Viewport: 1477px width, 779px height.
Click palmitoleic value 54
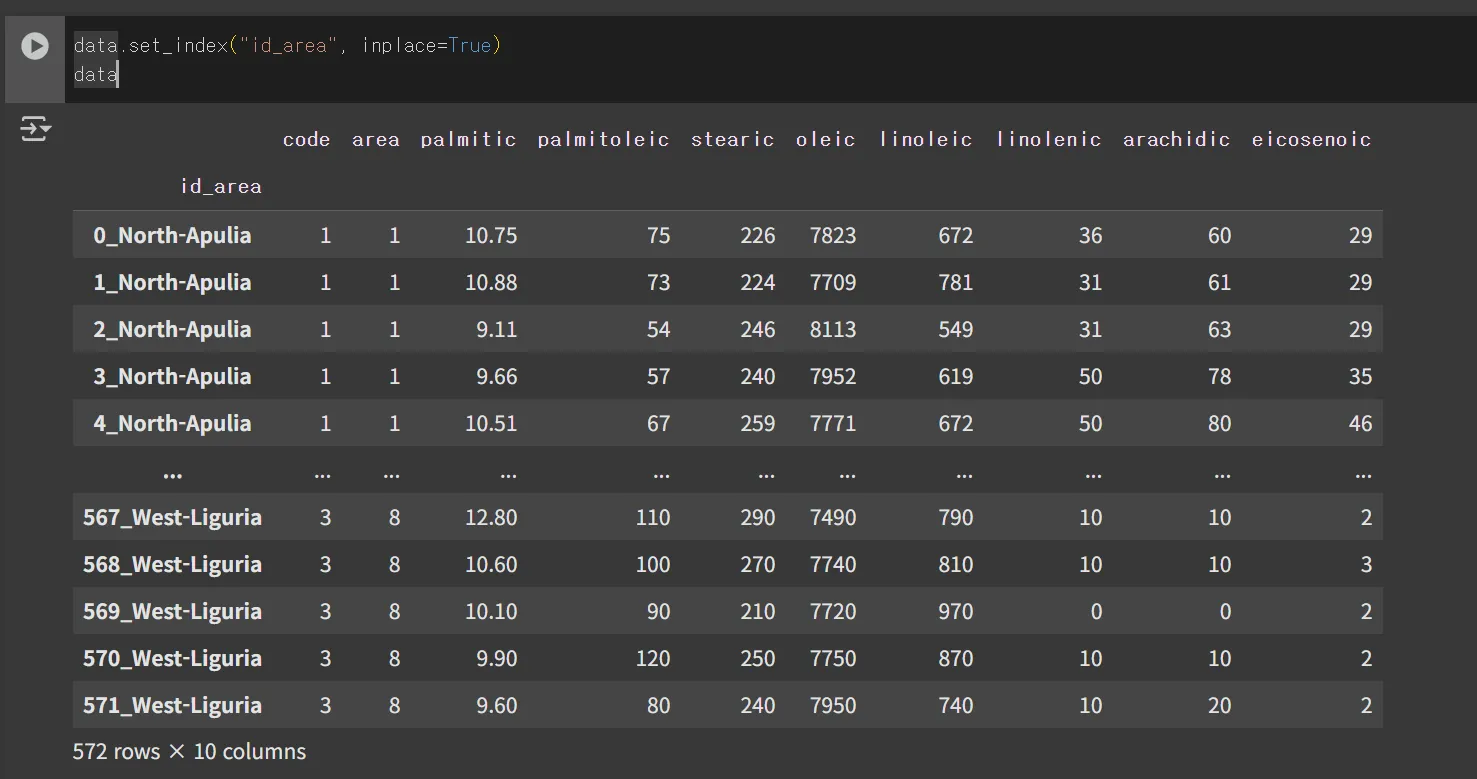tap(658, 330)
